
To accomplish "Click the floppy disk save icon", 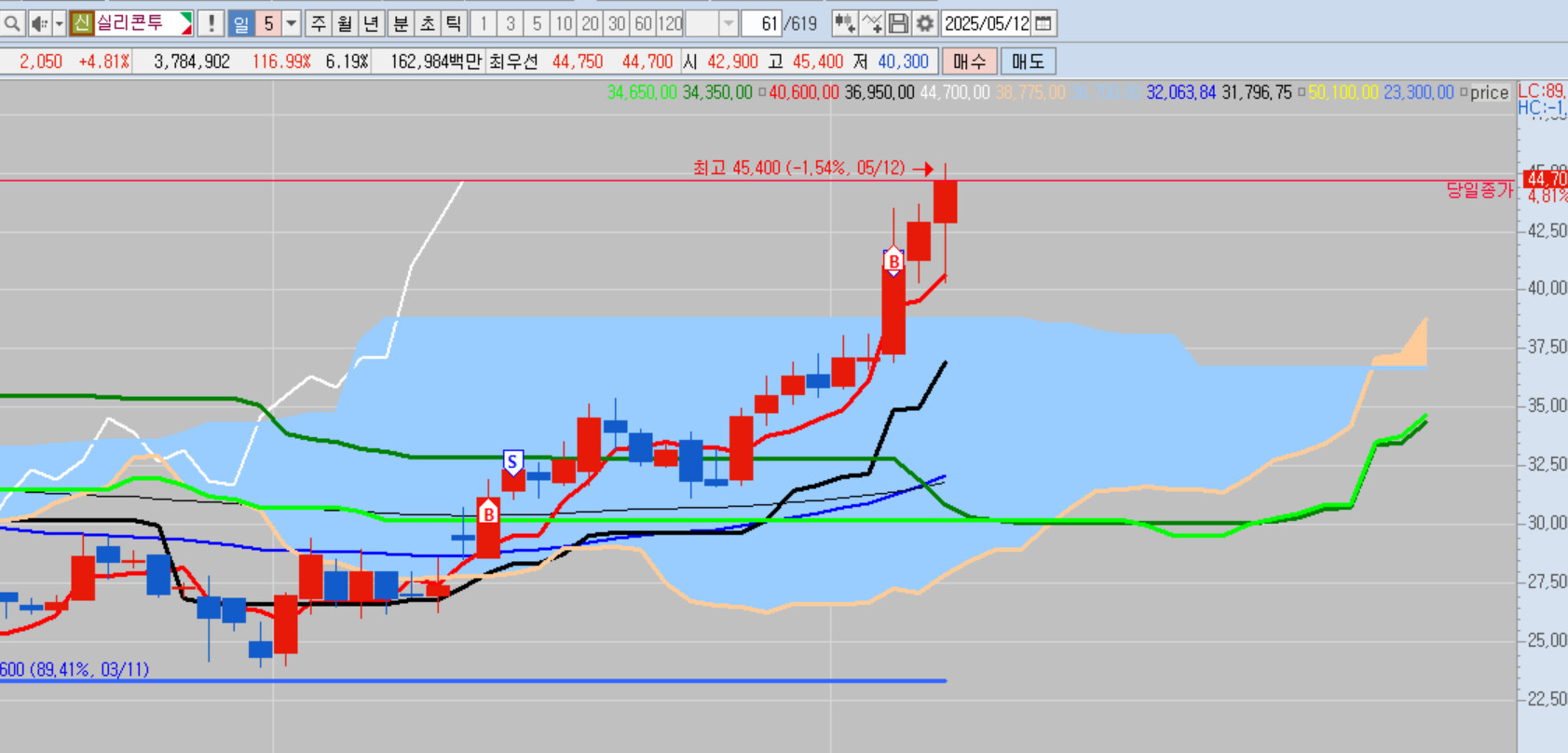I will pos(898,23).
